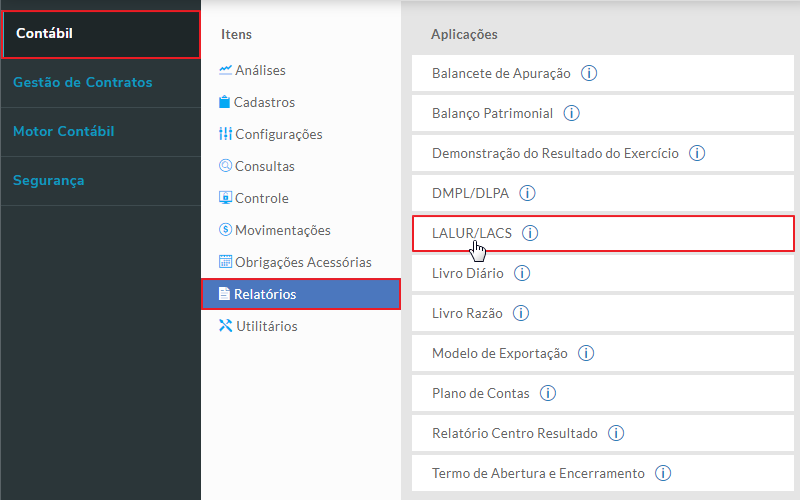Open Gestão de Contratos module
800x500 pixels.
[83, 82]
